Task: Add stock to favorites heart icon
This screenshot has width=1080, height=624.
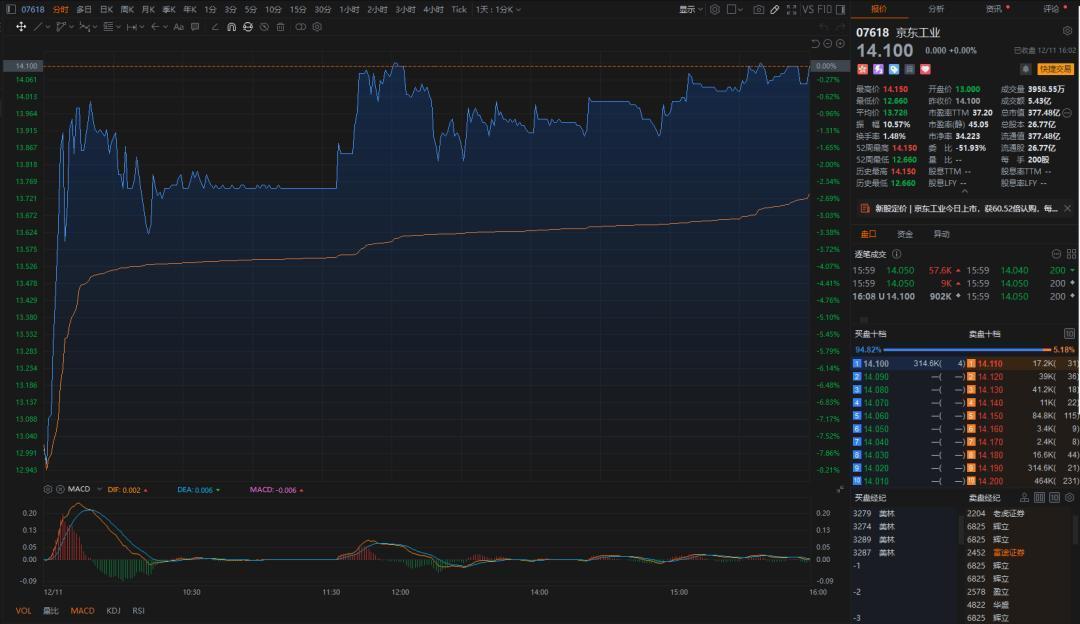Action: (925, 69)
